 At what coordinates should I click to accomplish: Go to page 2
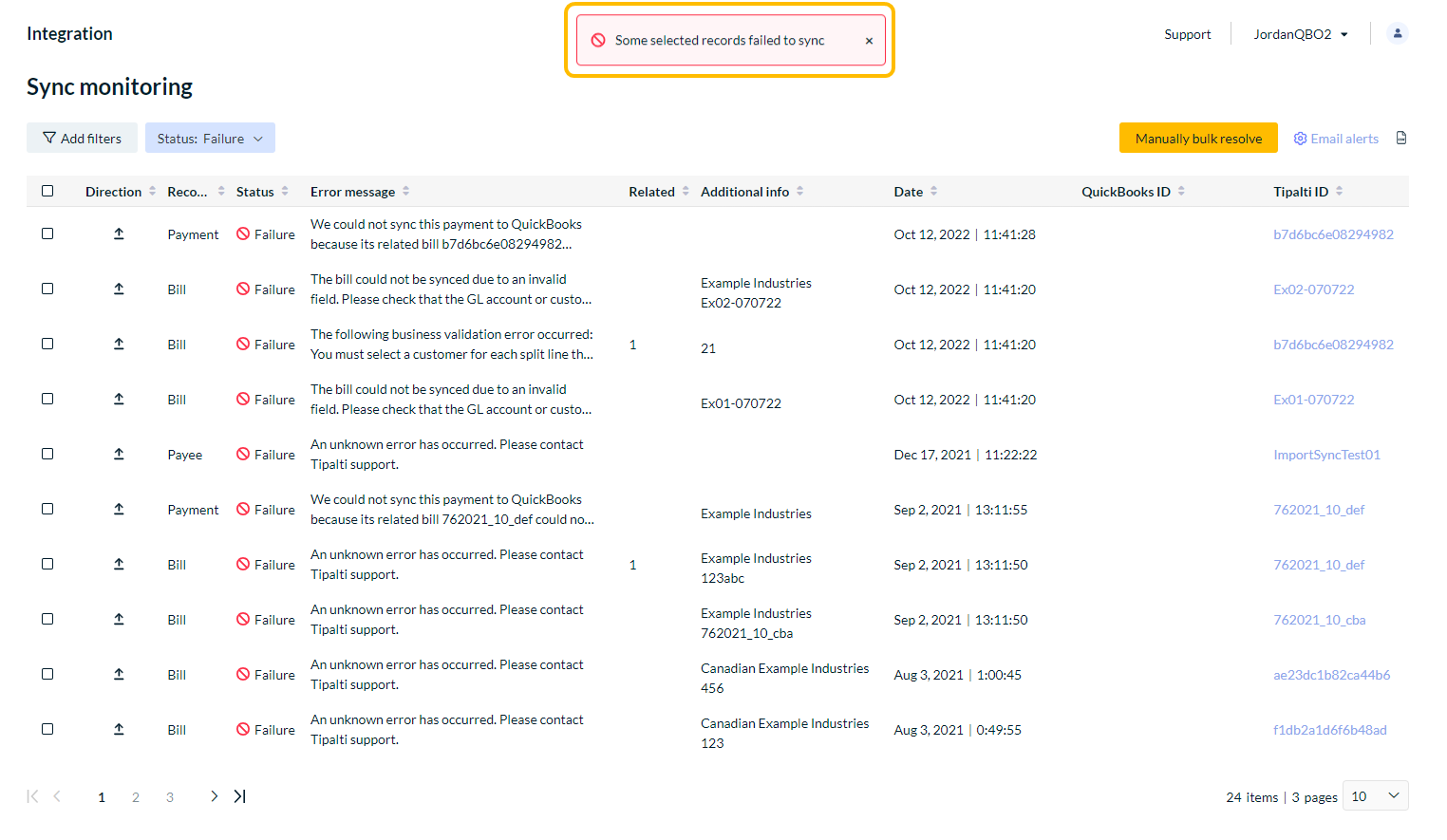pos(136,797)
